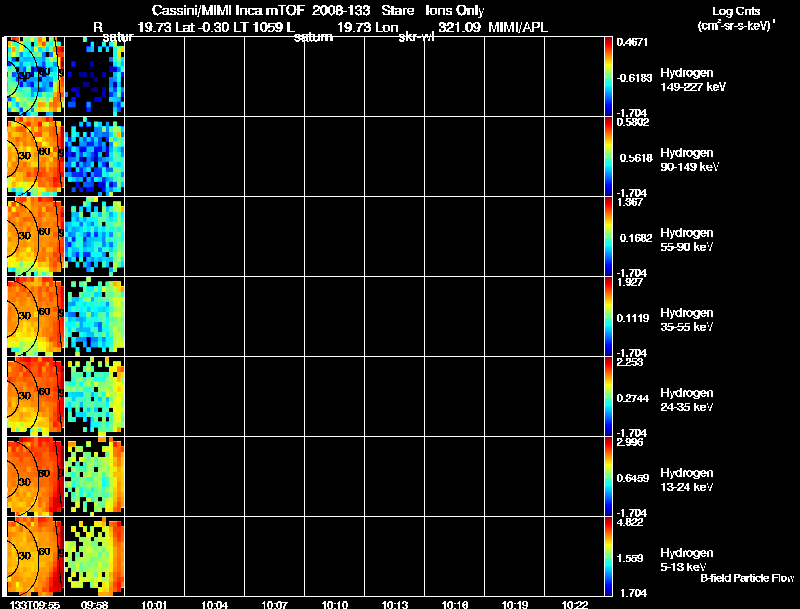Image resolution: width=800 pixels, height=609 pixels.
Task: Click the '10:19' time axis label
Action: click(x=515, y=604)
